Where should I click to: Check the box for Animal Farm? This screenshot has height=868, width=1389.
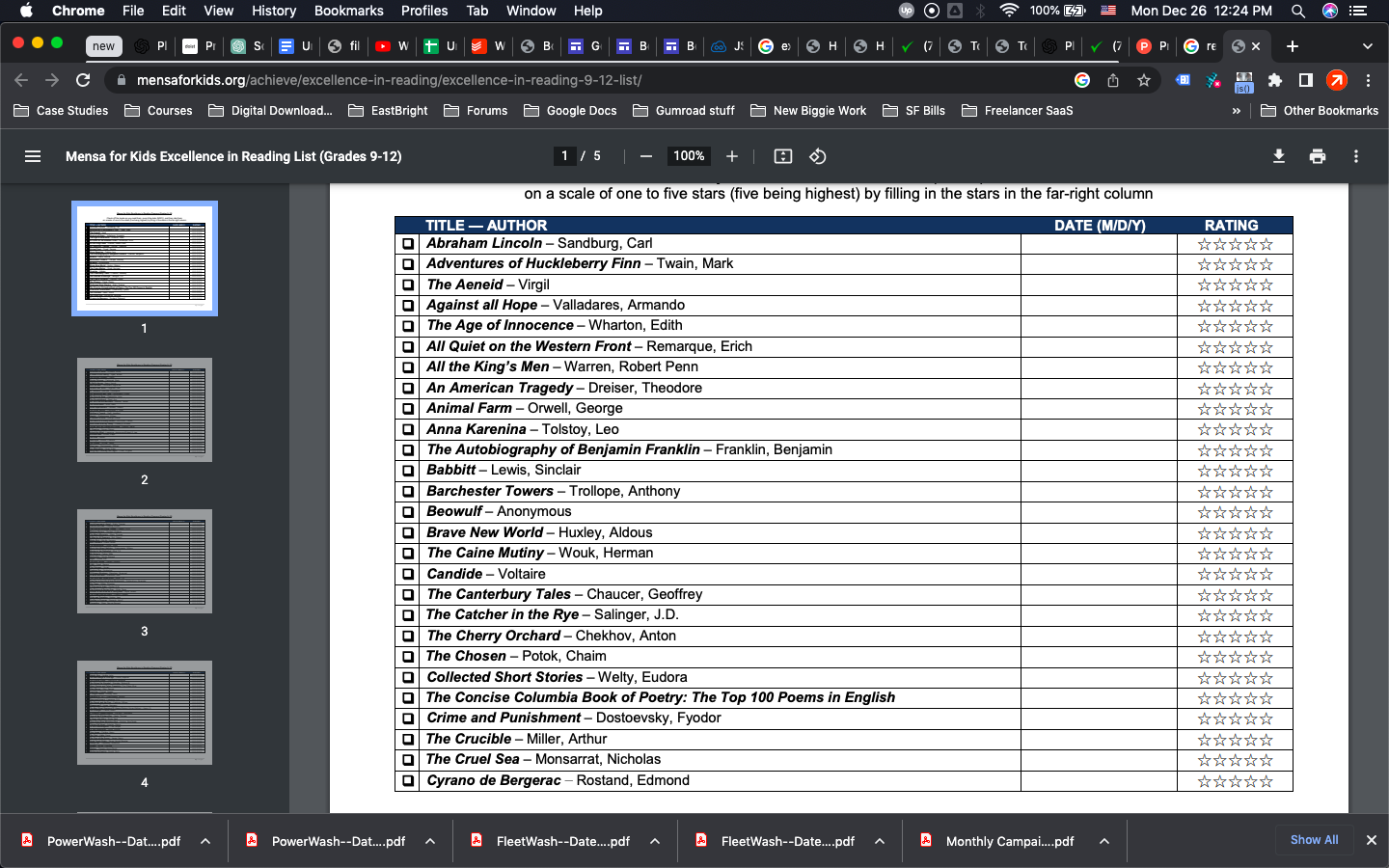[x=408, y=409]
